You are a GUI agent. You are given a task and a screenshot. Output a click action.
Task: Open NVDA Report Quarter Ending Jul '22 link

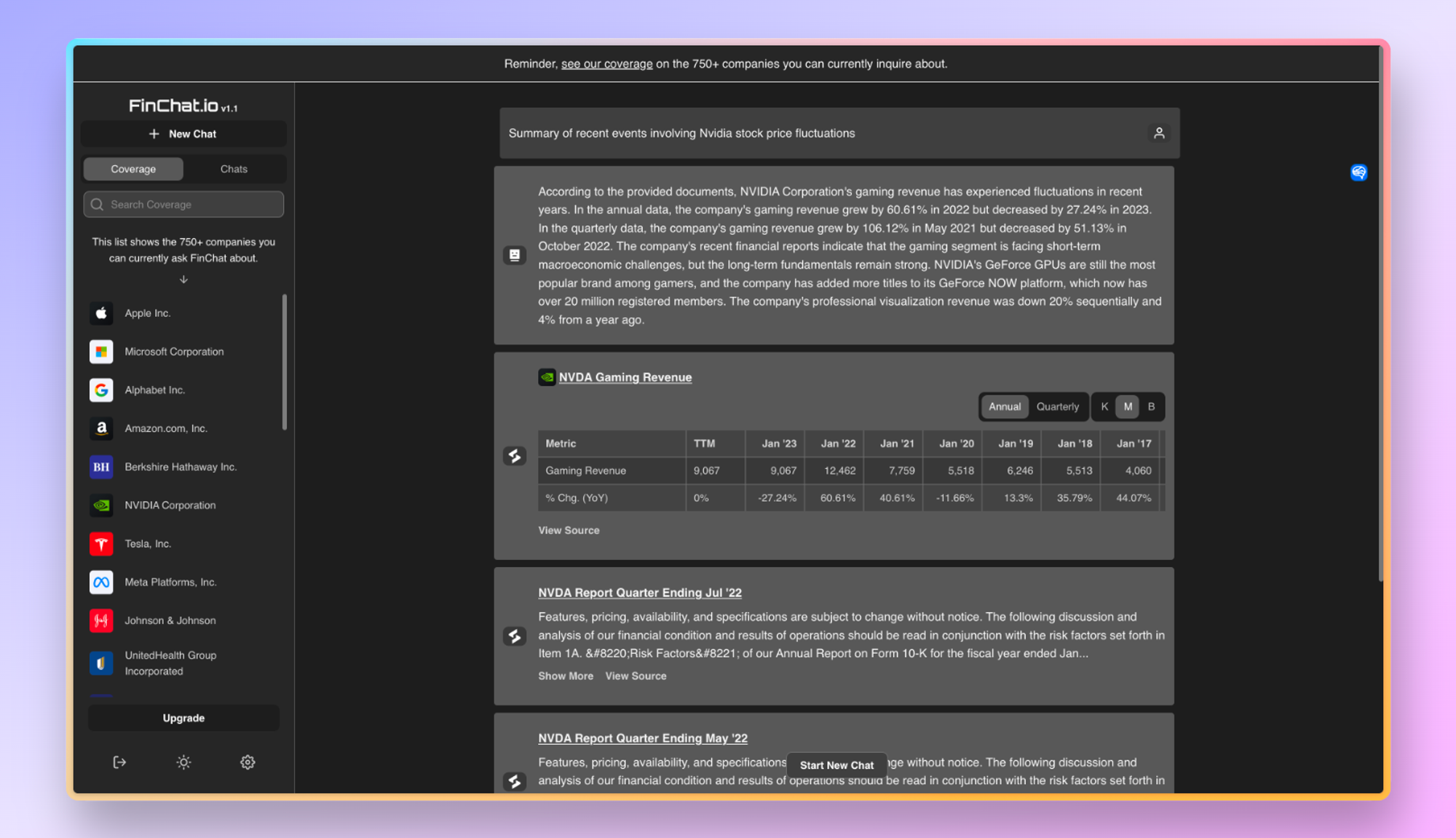(639, 593)
